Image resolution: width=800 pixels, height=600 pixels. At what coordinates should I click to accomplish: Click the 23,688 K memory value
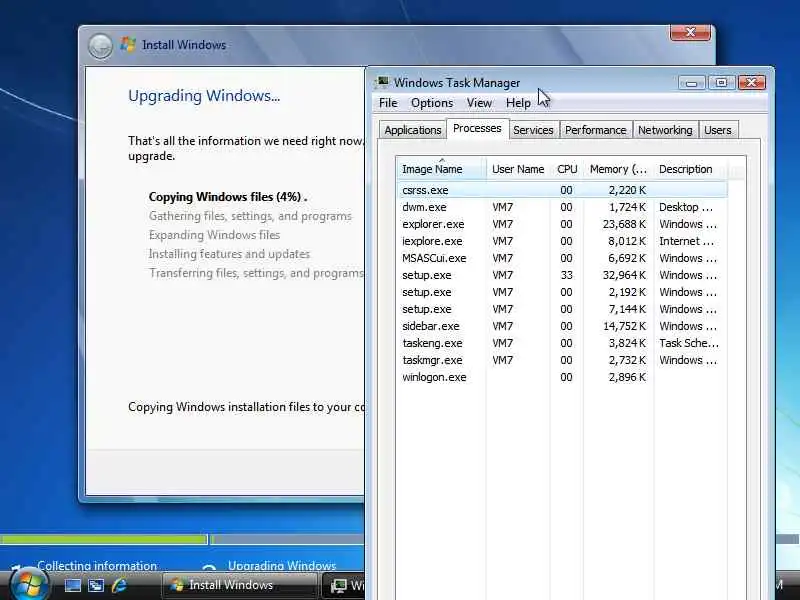coord(624,224)
